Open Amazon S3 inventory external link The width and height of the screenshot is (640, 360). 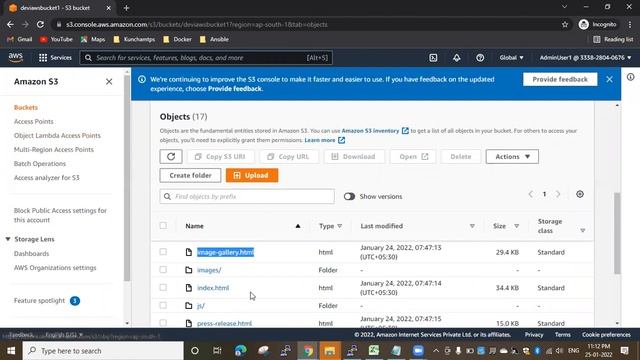(375, 131)
